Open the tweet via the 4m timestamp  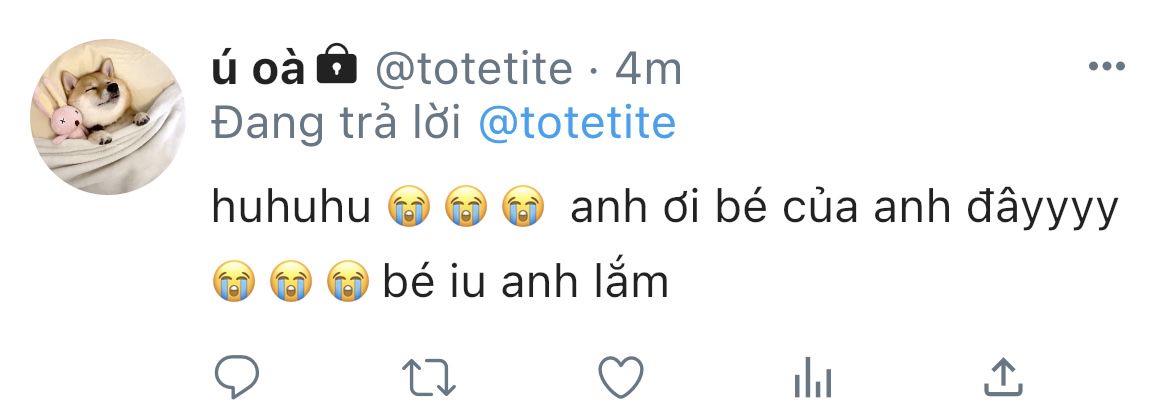click(x=648, y=69)
